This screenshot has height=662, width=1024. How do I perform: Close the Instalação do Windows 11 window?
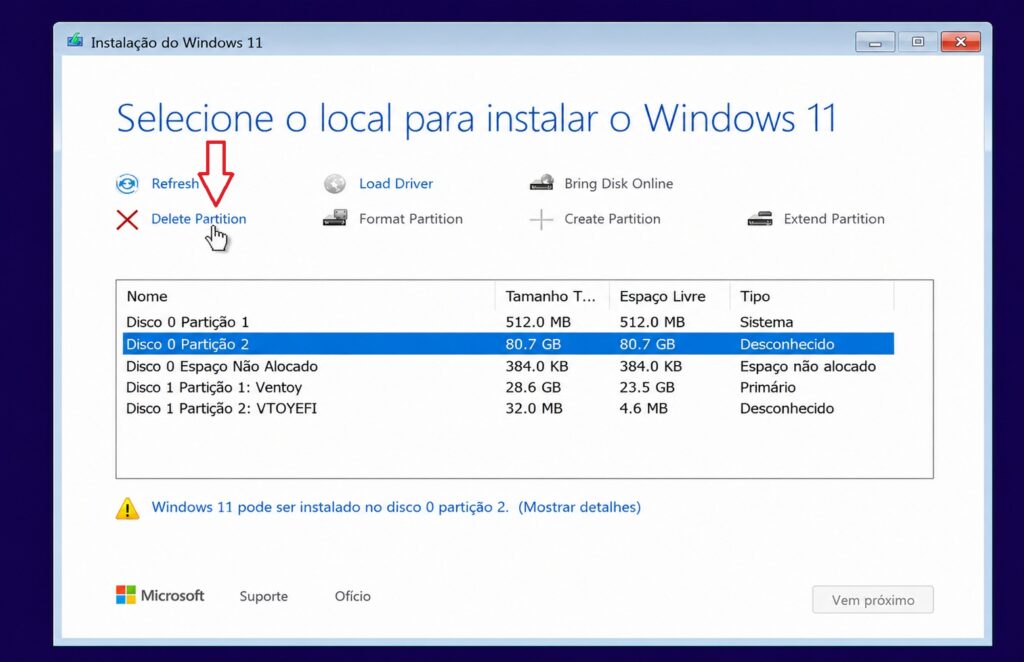961,42
